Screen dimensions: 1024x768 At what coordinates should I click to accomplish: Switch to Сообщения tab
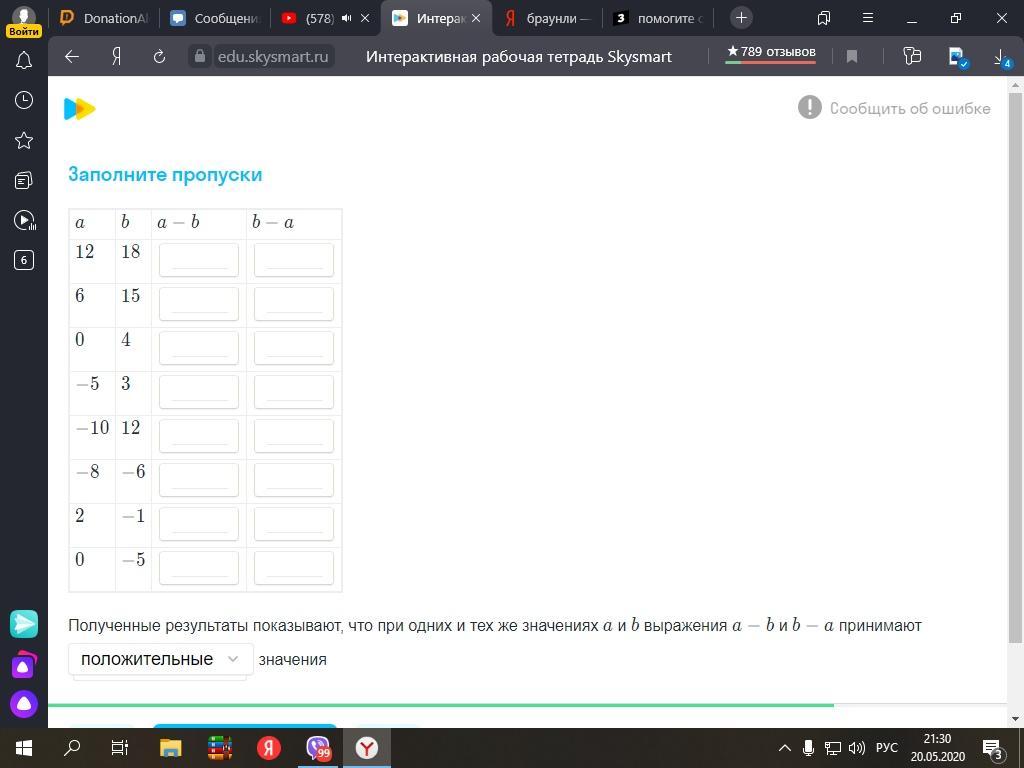216,18
